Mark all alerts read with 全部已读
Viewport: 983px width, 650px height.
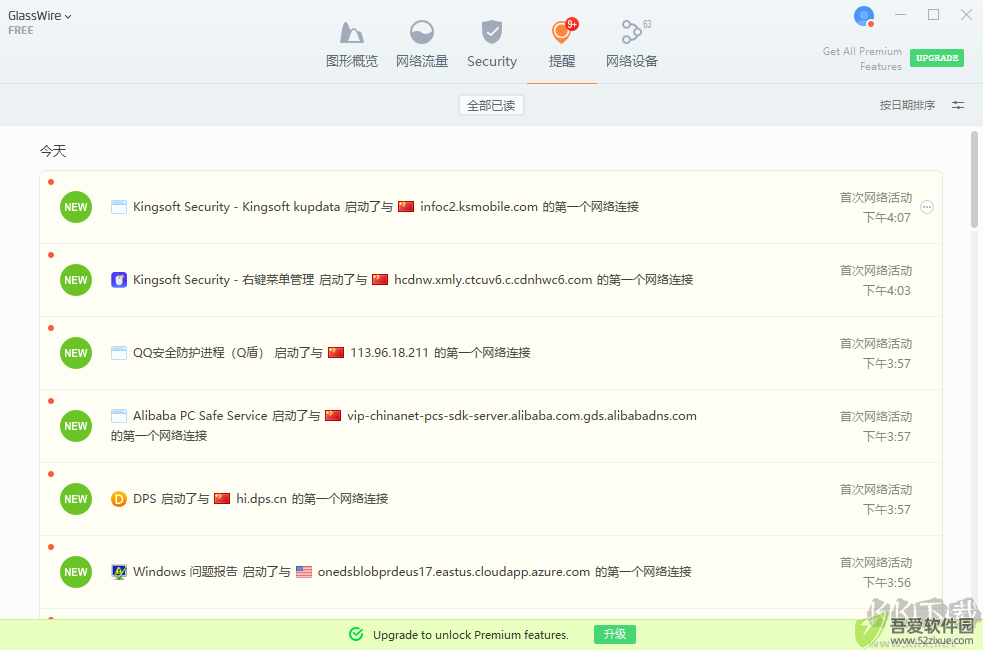click(491, 105)
